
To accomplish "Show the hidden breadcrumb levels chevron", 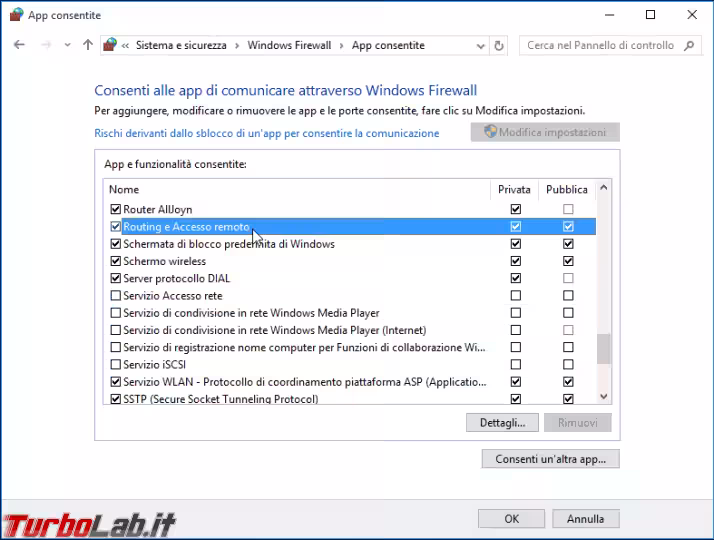I will tap(125, 46).
